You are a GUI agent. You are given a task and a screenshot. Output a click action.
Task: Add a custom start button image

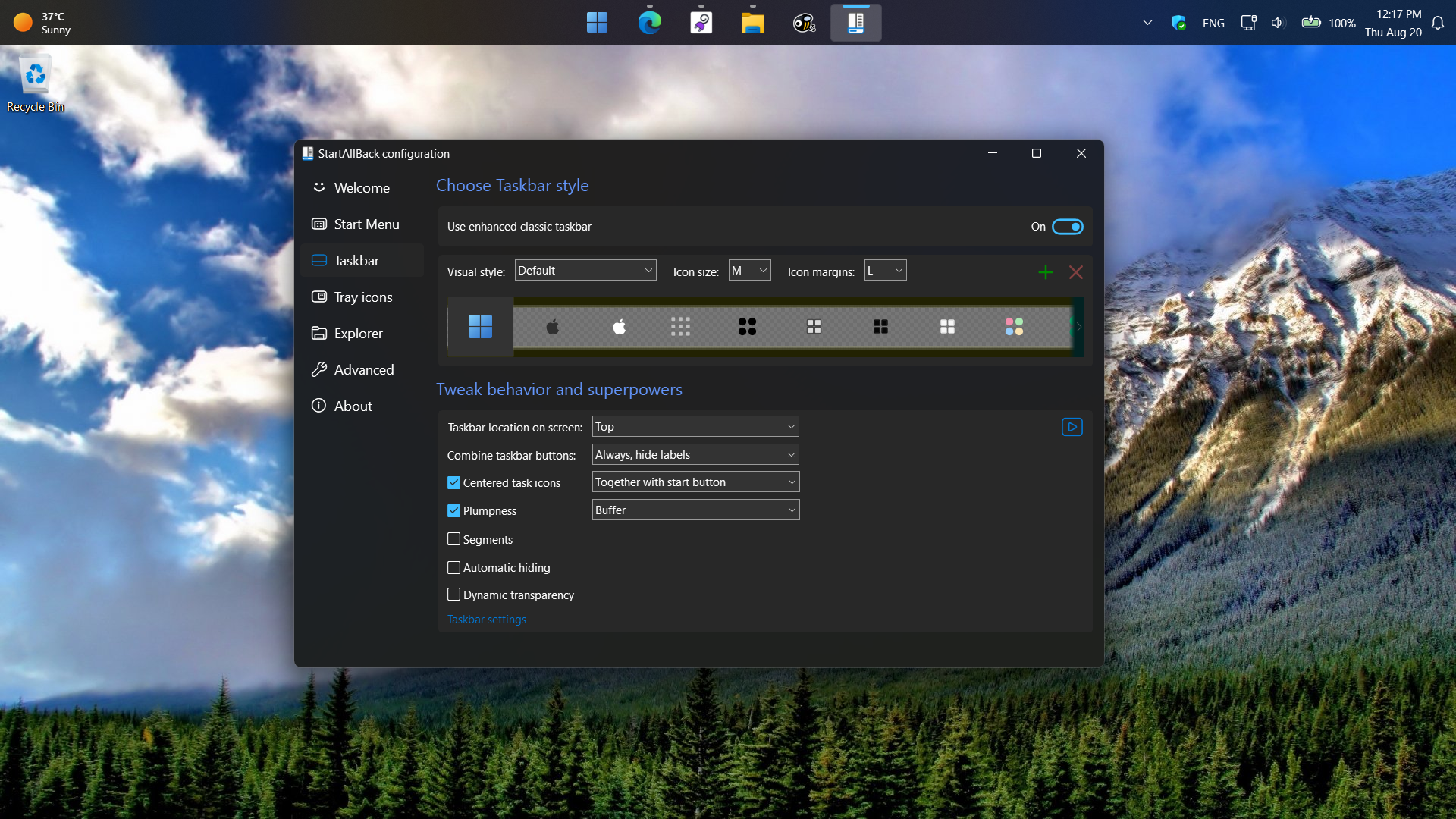point(1046,272)
